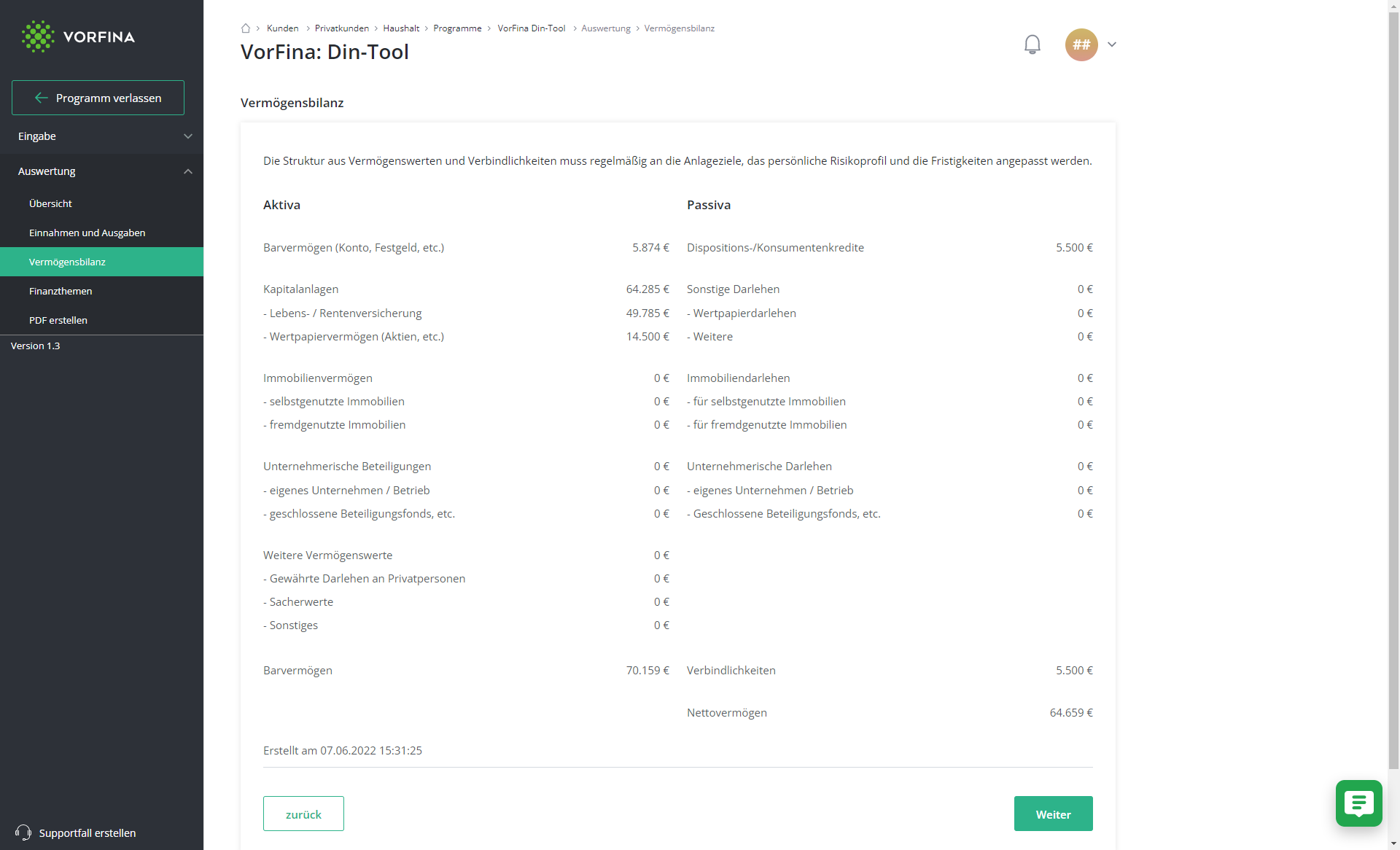1400x850 pixels.
Task: Collapse the Auswertung section
Action: click(102, 171)
